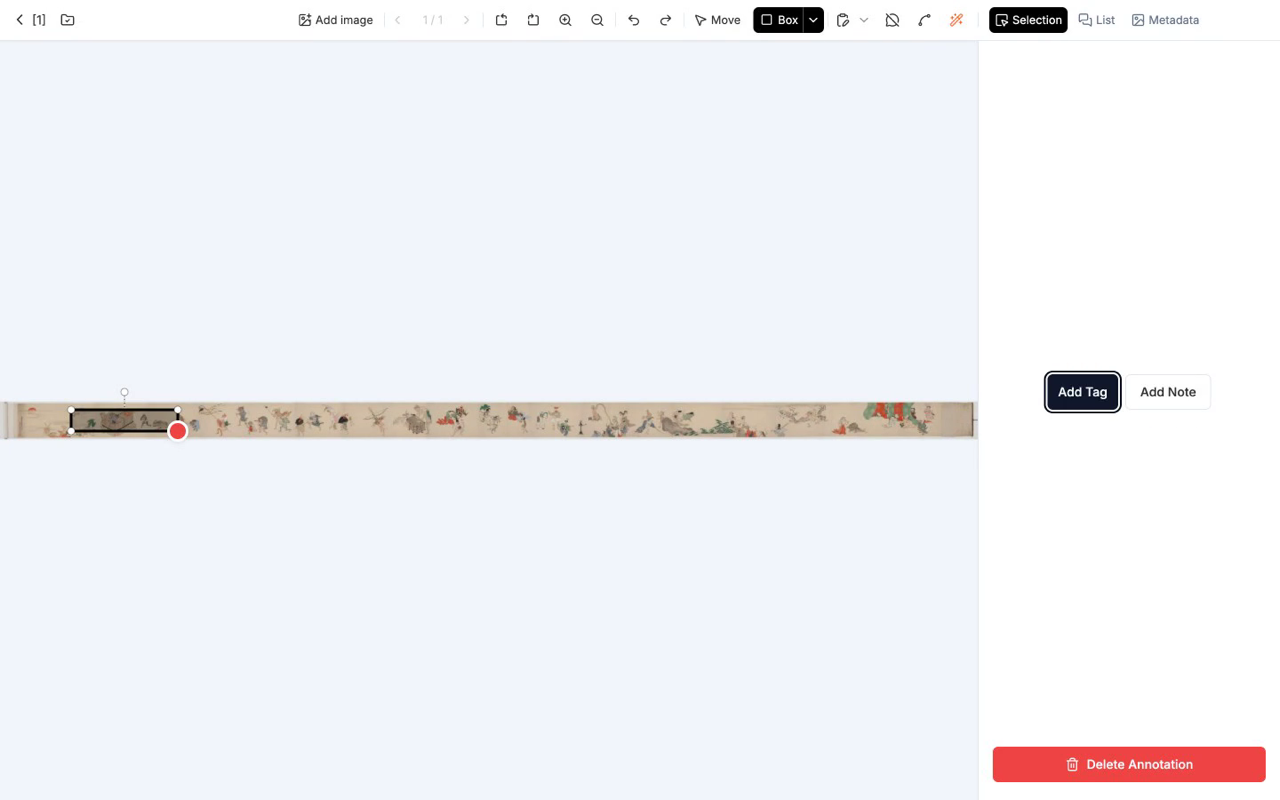The width and height of the screenshot is (1280, 800).
Task: Switch to the Metadata tab
Action: pos(1165,20)
